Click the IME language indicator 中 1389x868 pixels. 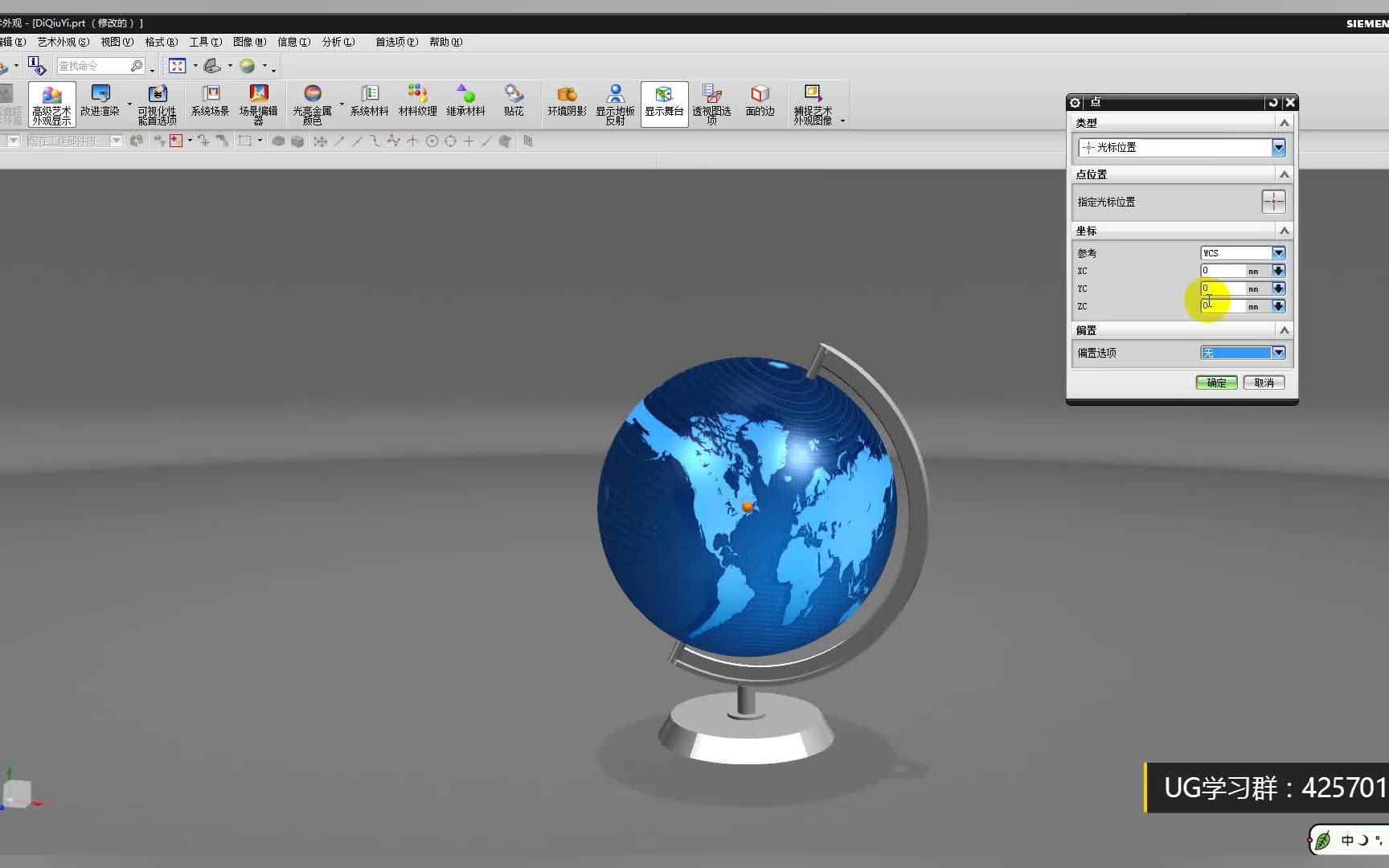click(1347, 840)
